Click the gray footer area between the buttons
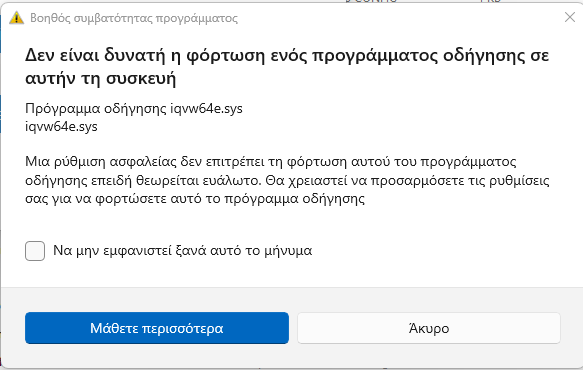The image size is (583, 370). [293, 328]
